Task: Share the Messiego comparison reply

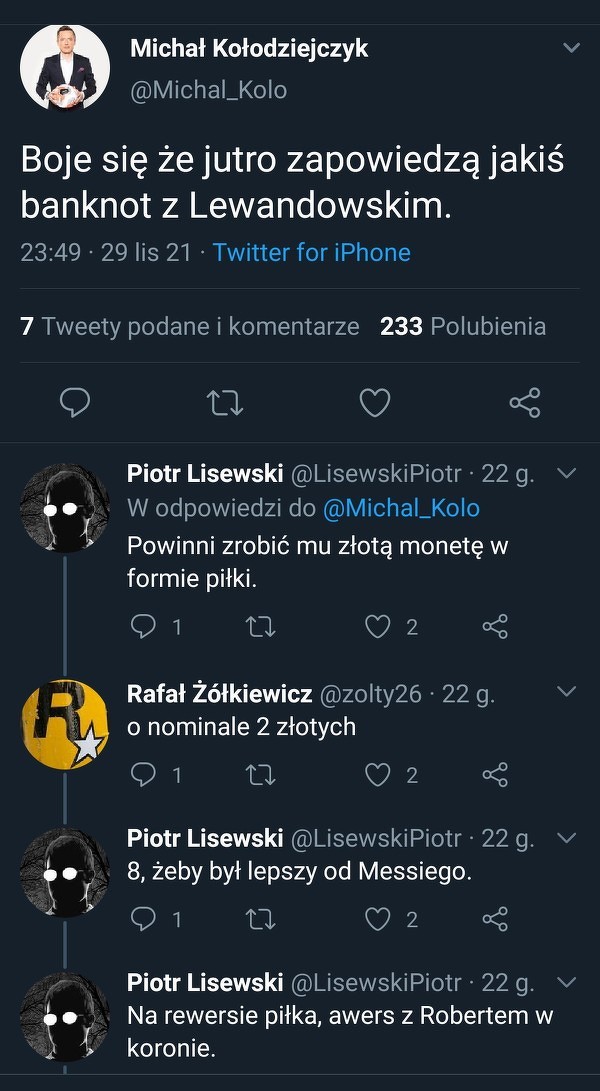Action: click(495, 918)
